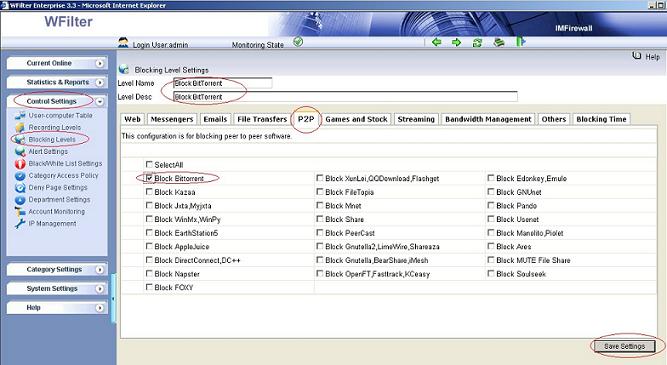Image resolution: width=667 pixels, height=365 pixels.
Task: Click the Department Settings icon
Action: [20, 200]
